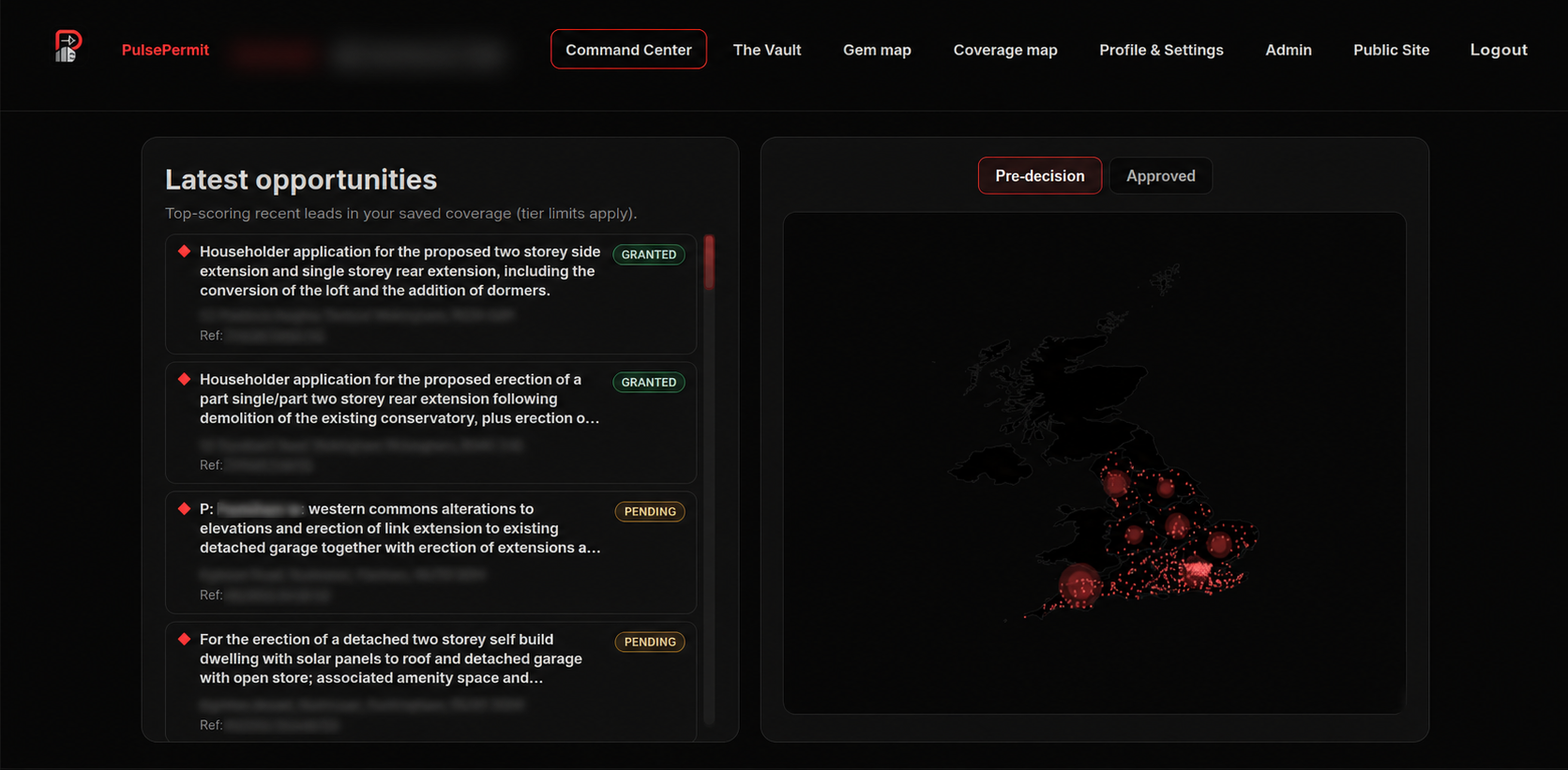1568x770 pixels.
Task: Click the Ref label of the loft conversion lead
Action: tap(211, 335)
